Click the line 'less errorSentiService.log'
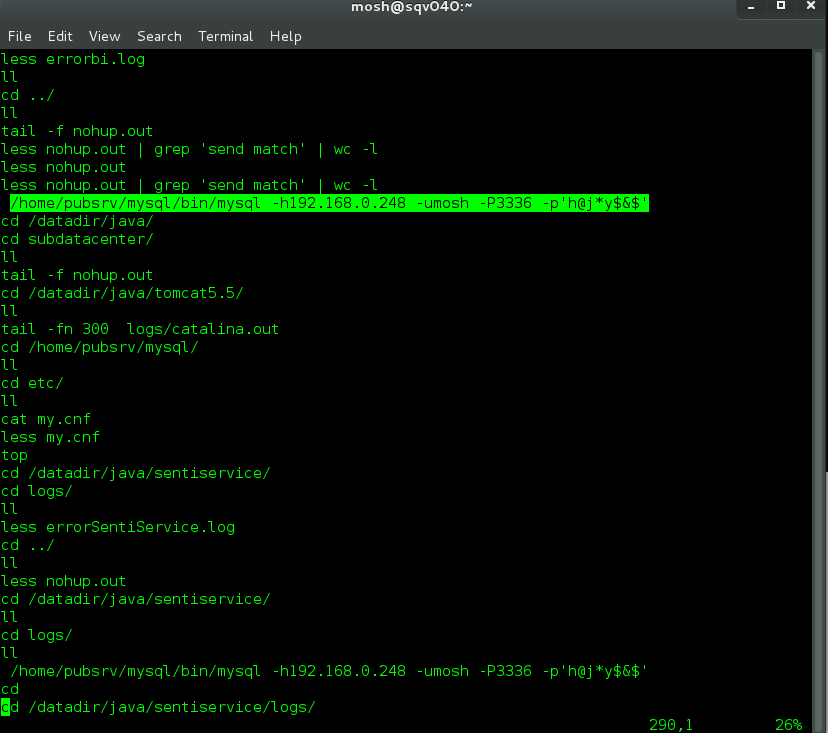 pyautogui.click(x=118, y=527)
